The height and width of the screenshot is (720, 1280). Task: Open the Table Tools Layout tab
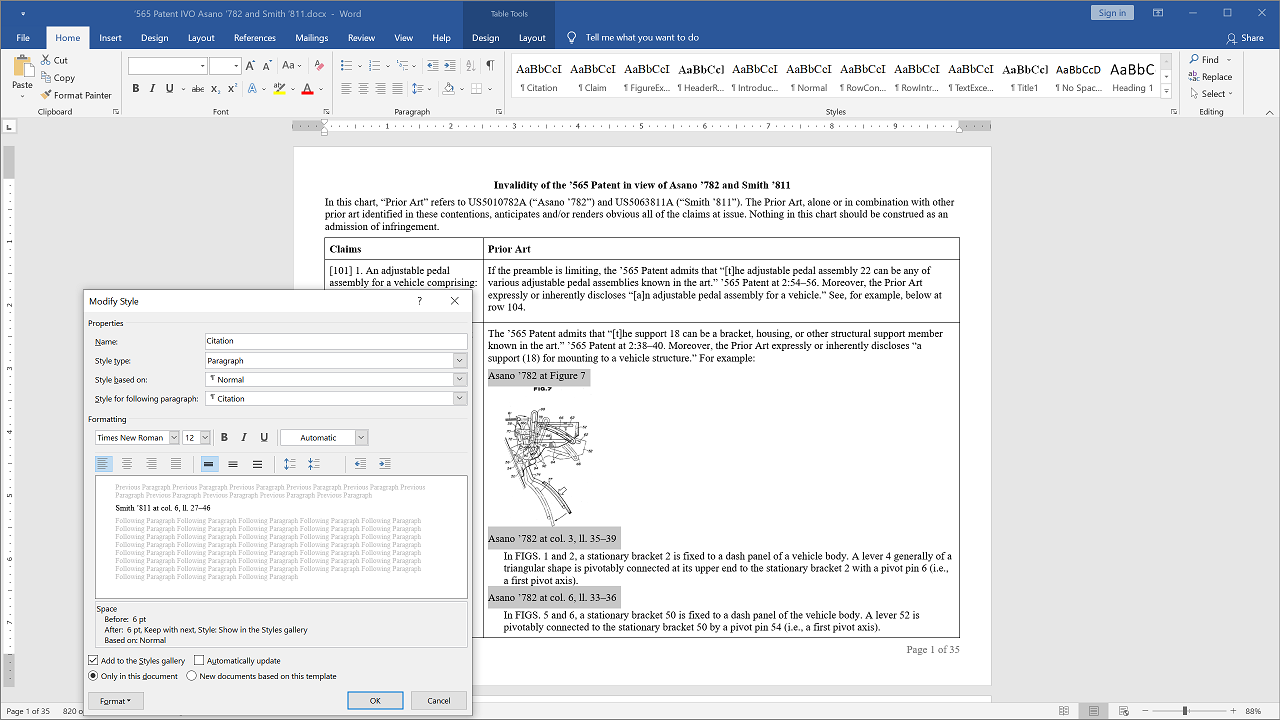(x=532, y=38)
